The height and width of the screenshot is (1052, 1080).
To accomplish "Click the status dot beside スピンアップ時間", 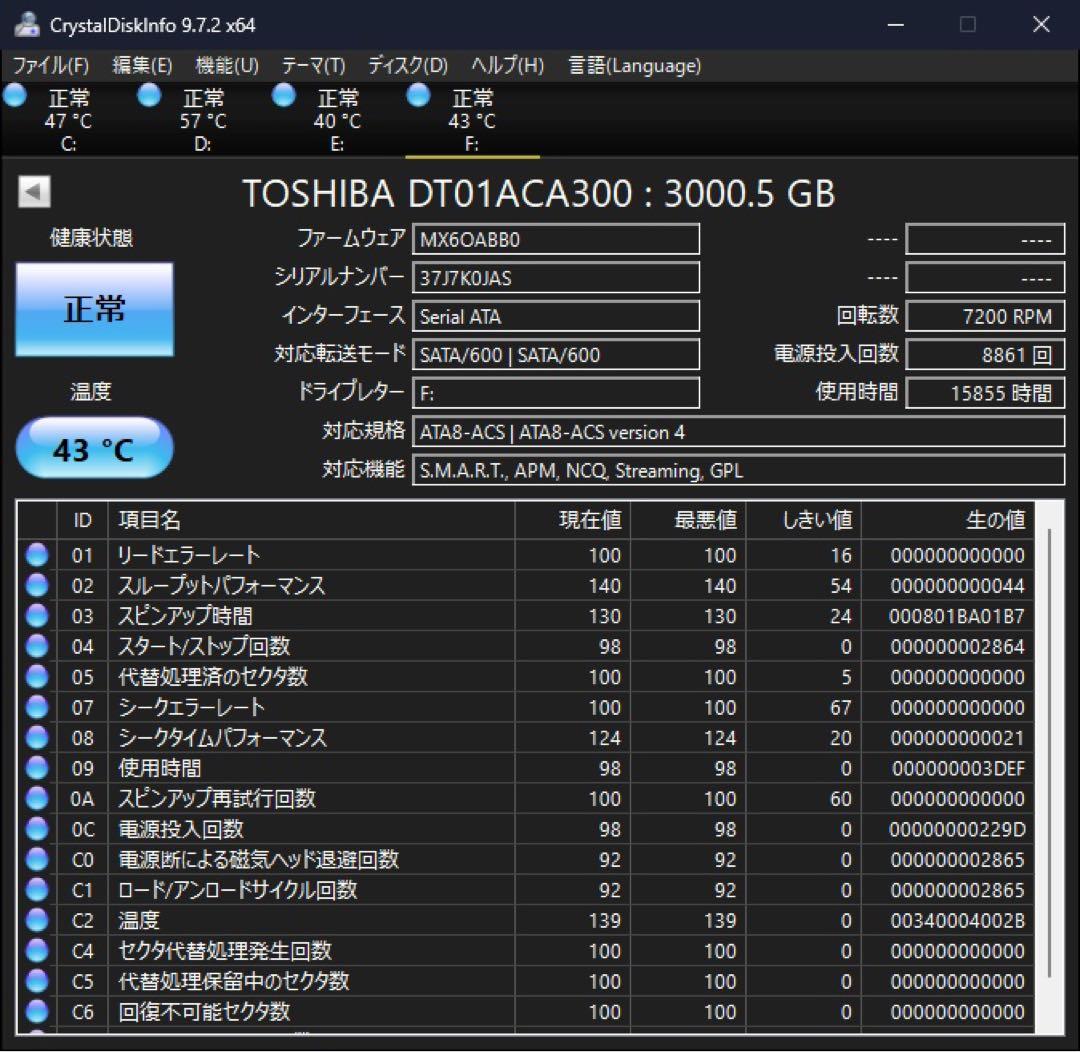I will pyautogui.click(x=36, y=615).
